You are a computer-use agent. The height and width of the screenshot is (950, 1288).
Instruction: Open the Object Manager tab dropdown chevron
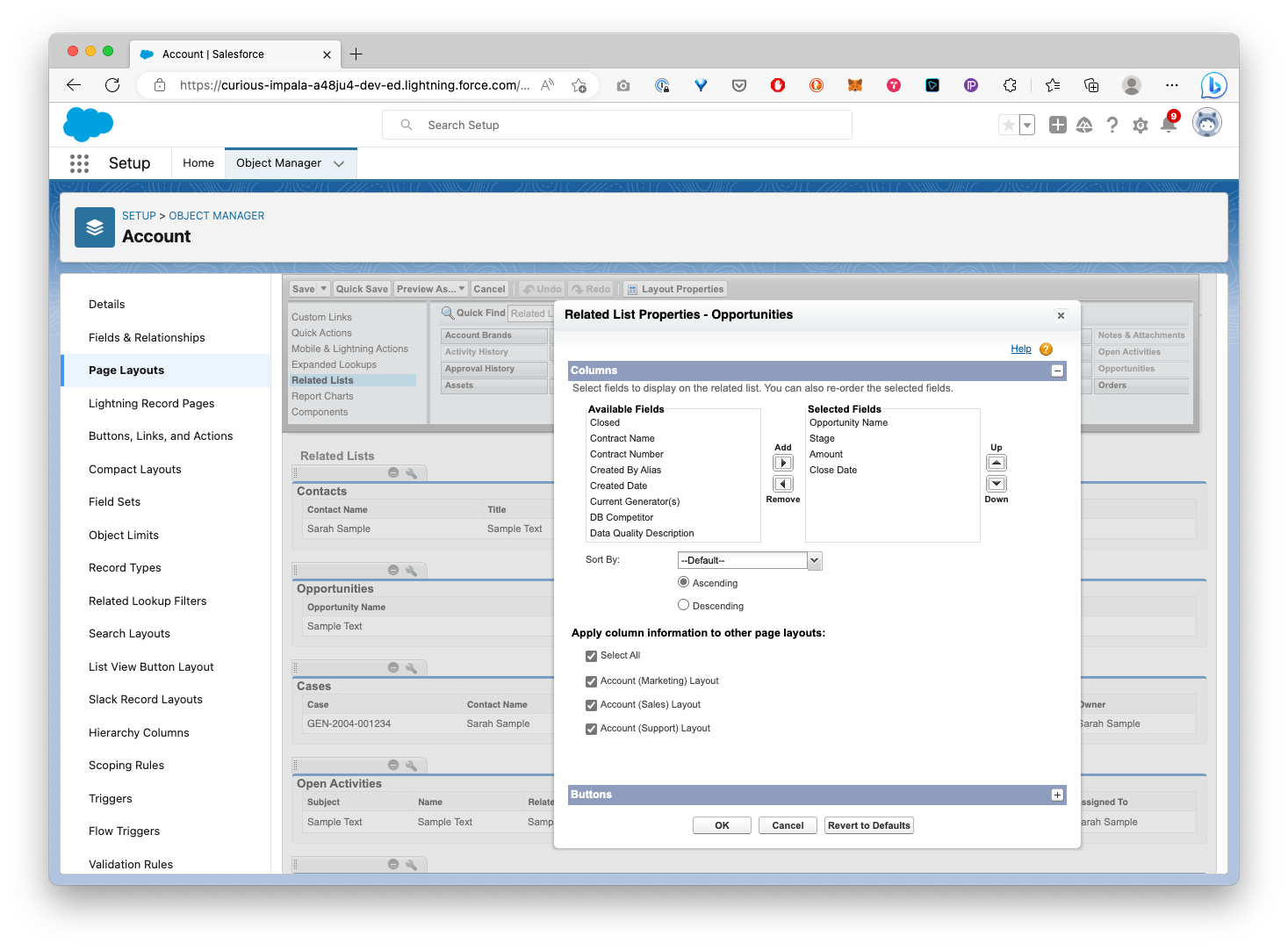(x=339, y=163)
